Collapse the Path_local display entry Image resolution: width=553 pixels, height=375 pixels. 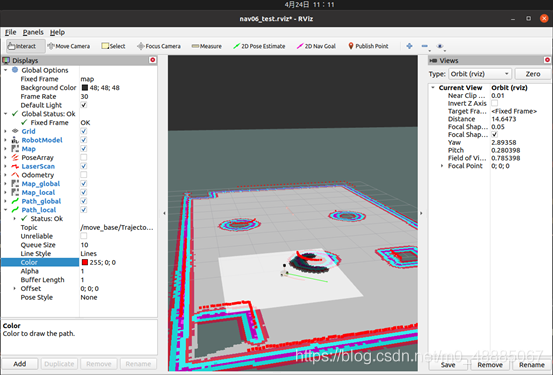[x=5, y=210]
